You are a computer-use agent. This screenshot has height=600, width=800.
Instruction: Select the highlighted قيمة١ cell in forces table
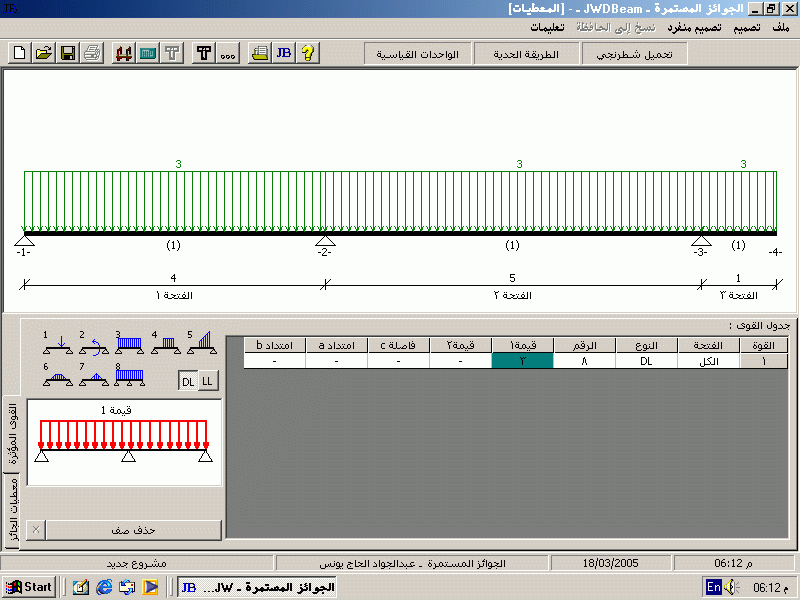tap(522, 362)
